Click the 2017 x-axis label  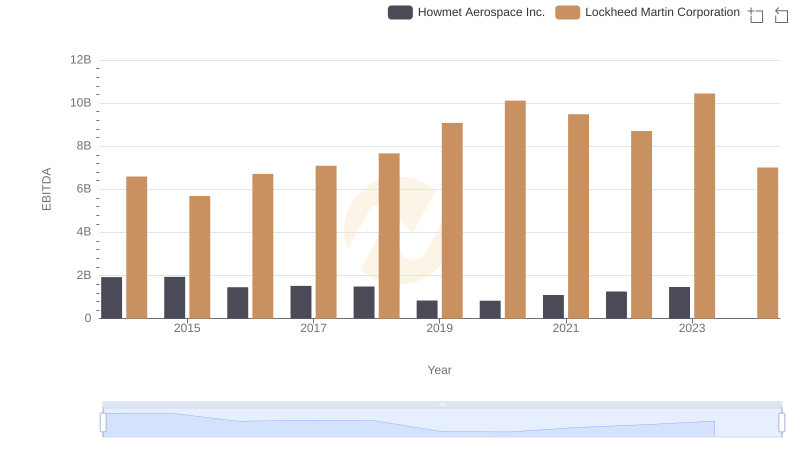tap(313, 328)
